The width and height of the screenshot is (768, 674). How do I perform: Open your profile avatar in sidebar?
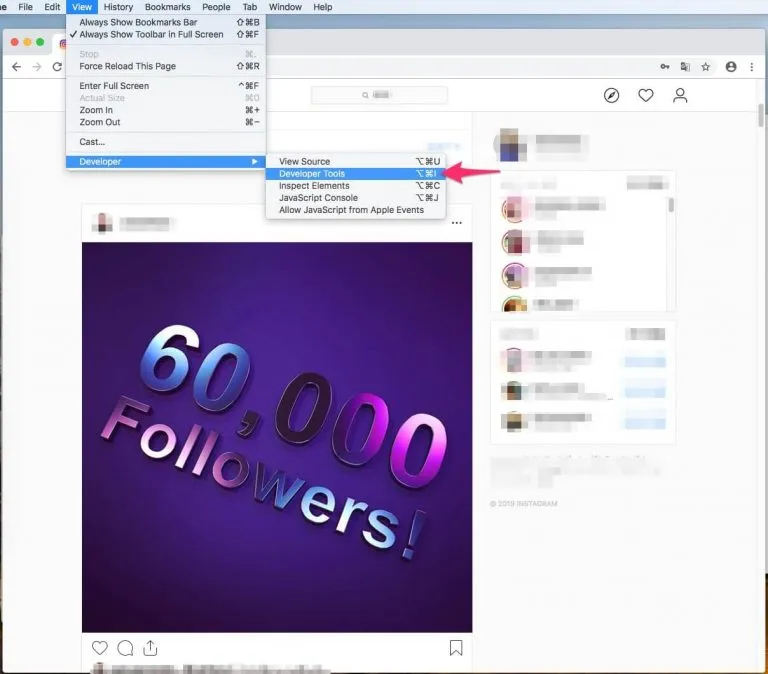509,145
